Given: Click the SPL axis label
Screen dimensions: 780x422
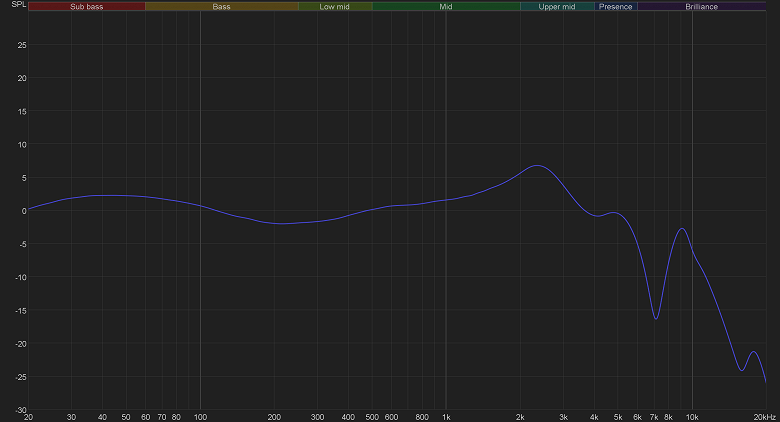Looking at the screenshot, I should pyautogui.click(x=19, y=4).
